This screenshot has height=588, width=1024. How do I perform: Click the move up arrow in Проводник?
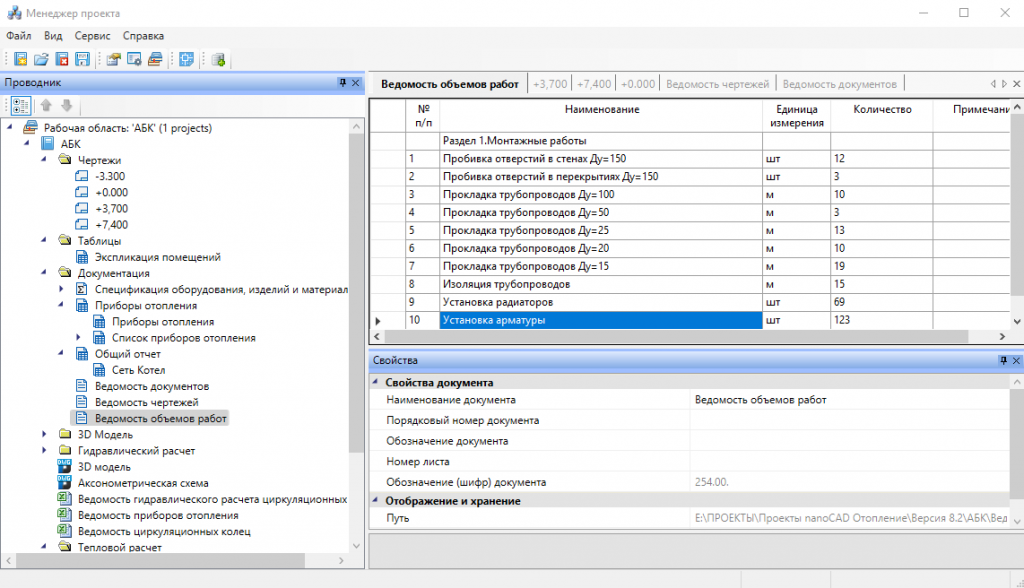[x=46, y=105]
